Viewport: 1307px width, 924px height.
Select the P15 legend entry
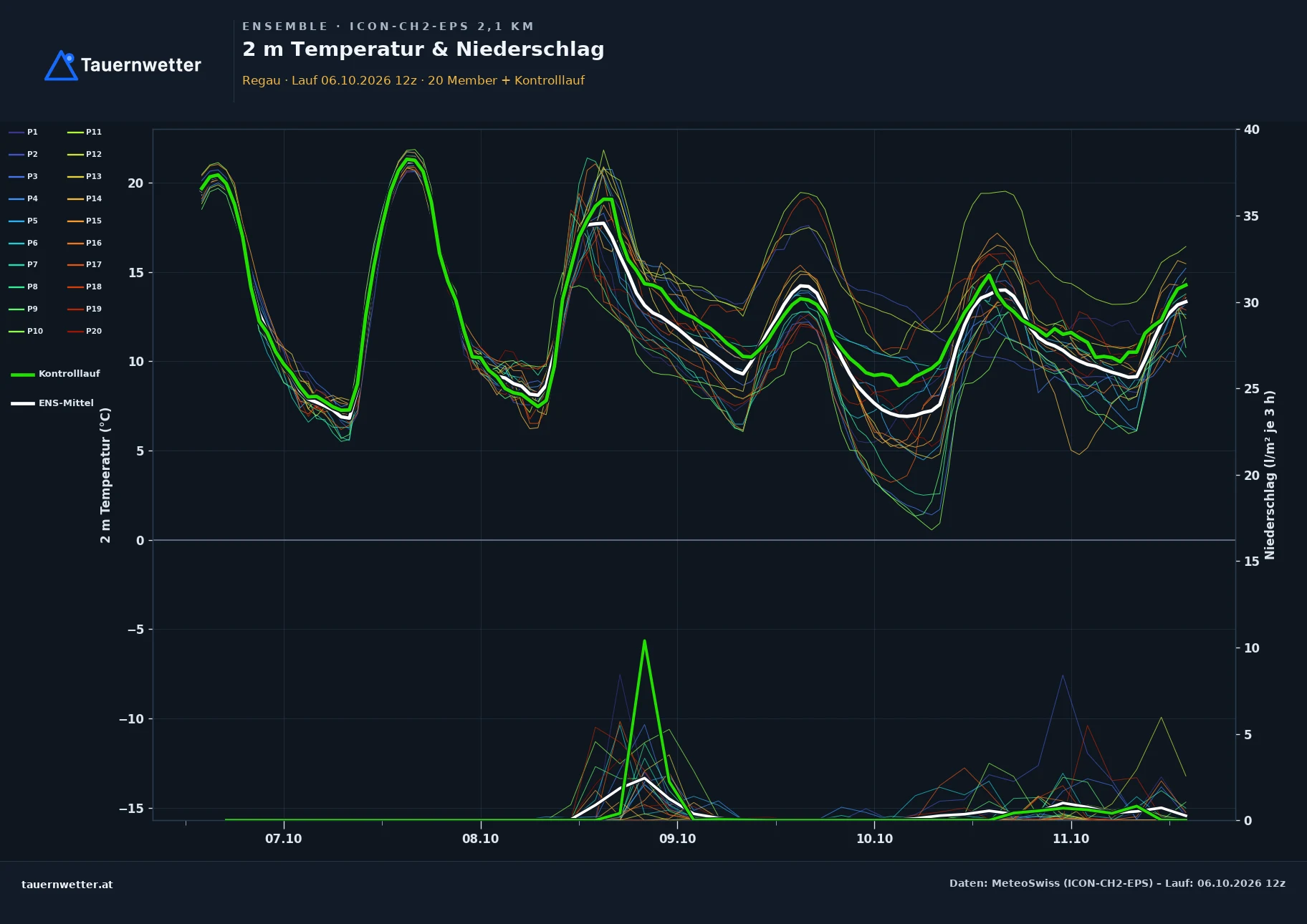[x=85, y=221]
